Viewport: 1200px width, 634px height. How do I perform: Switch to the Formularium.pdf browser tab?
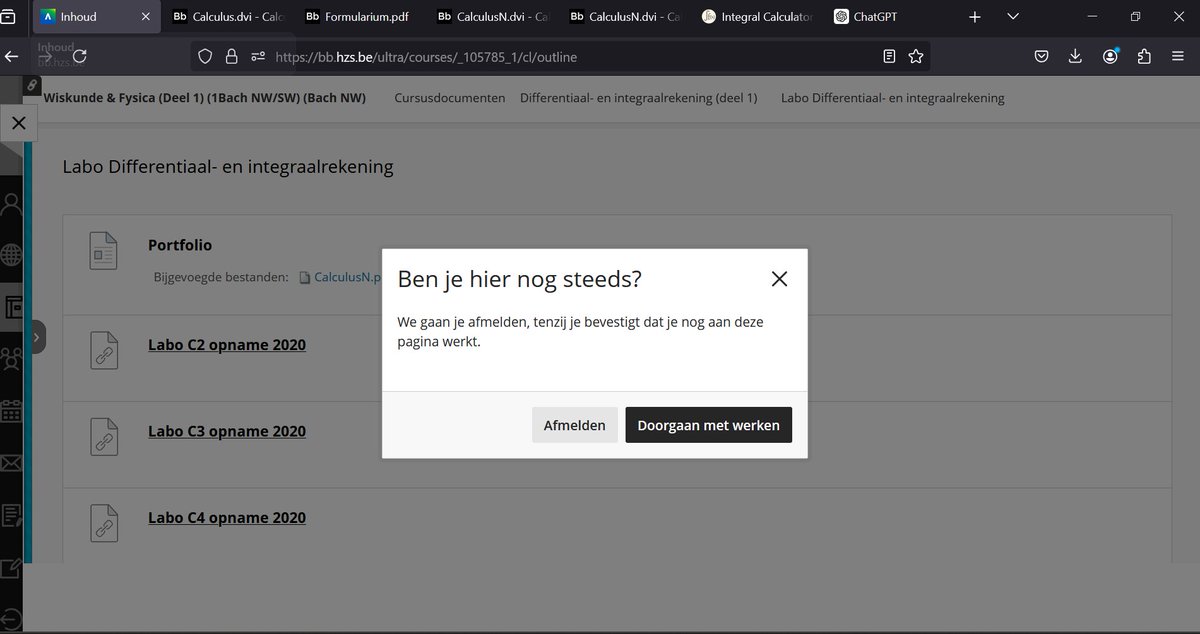tap(359, 17)
